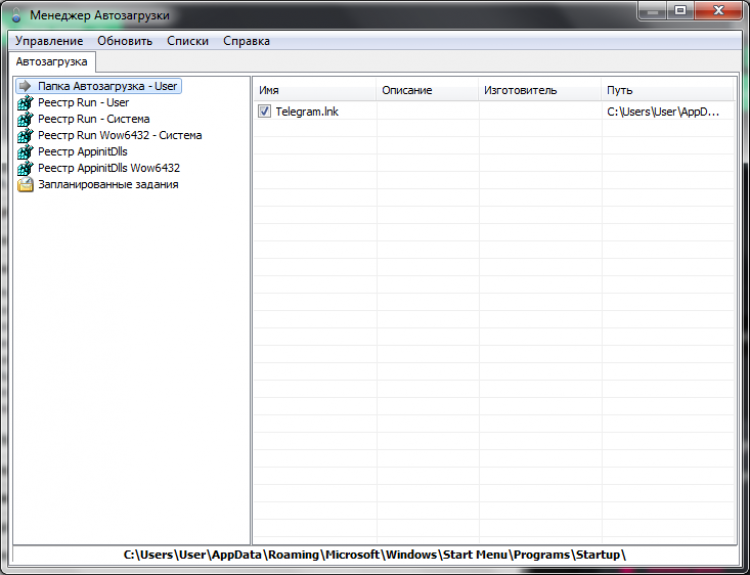Viewport: 750px width, 575px height.
Task: Click registry icon beside Реестр AppinitDlls Wow6432
Action: click(x=25, y=168)
